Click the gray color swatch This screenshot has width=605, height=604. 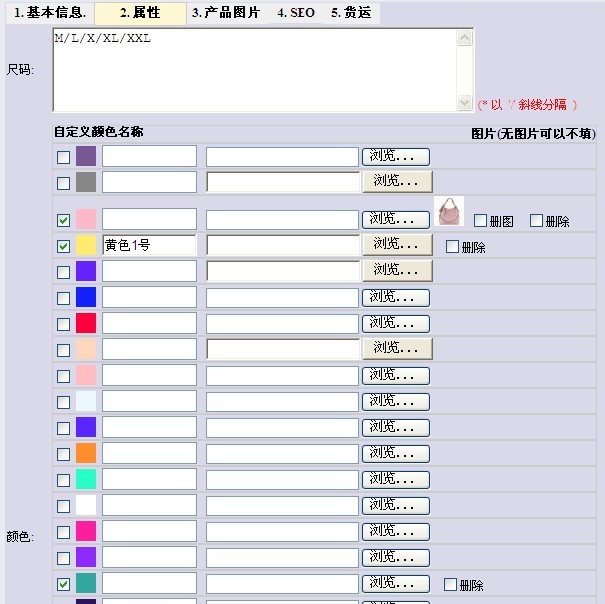86,182
